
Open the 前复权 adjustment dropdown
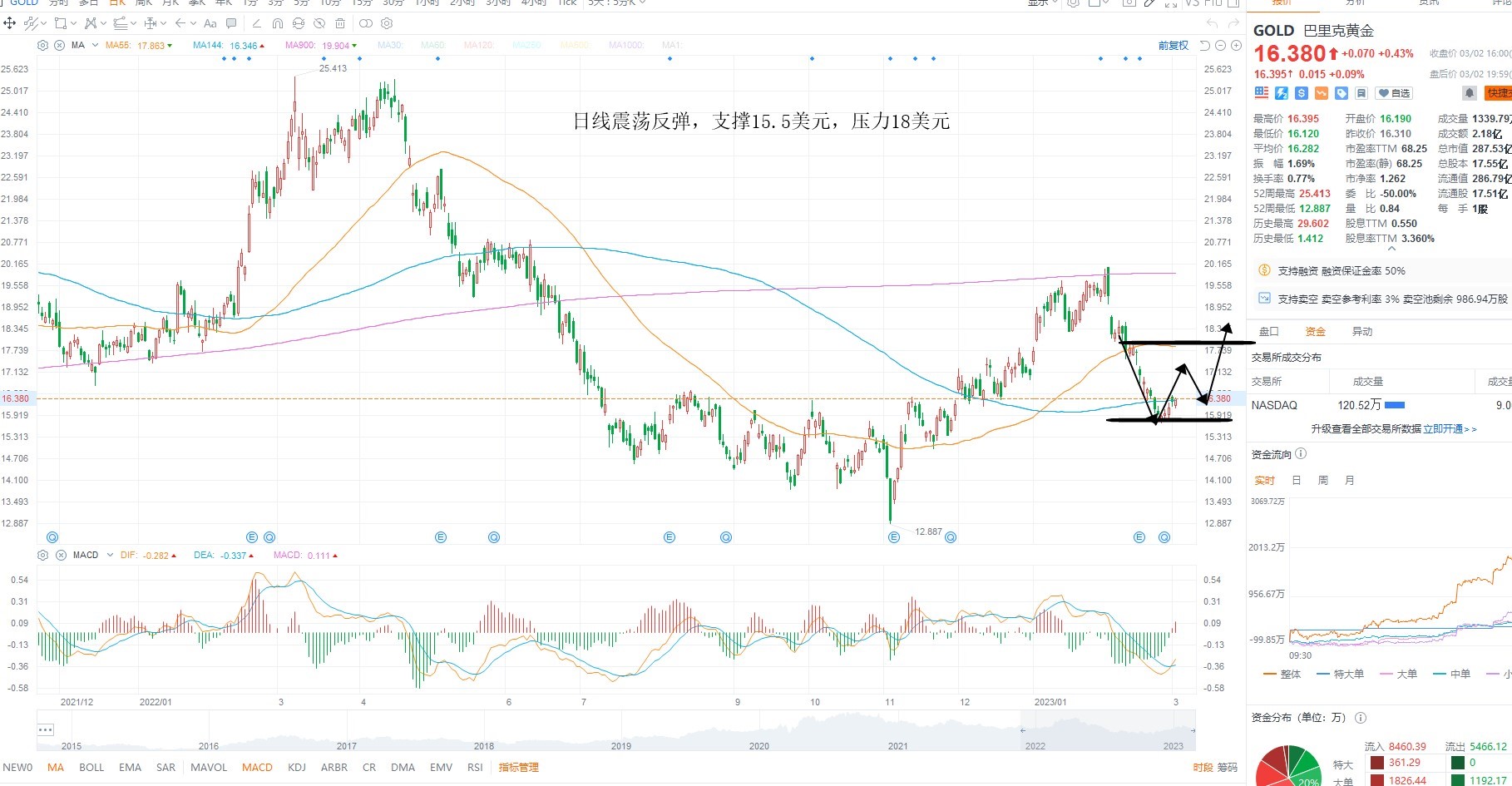point(1174,46)
